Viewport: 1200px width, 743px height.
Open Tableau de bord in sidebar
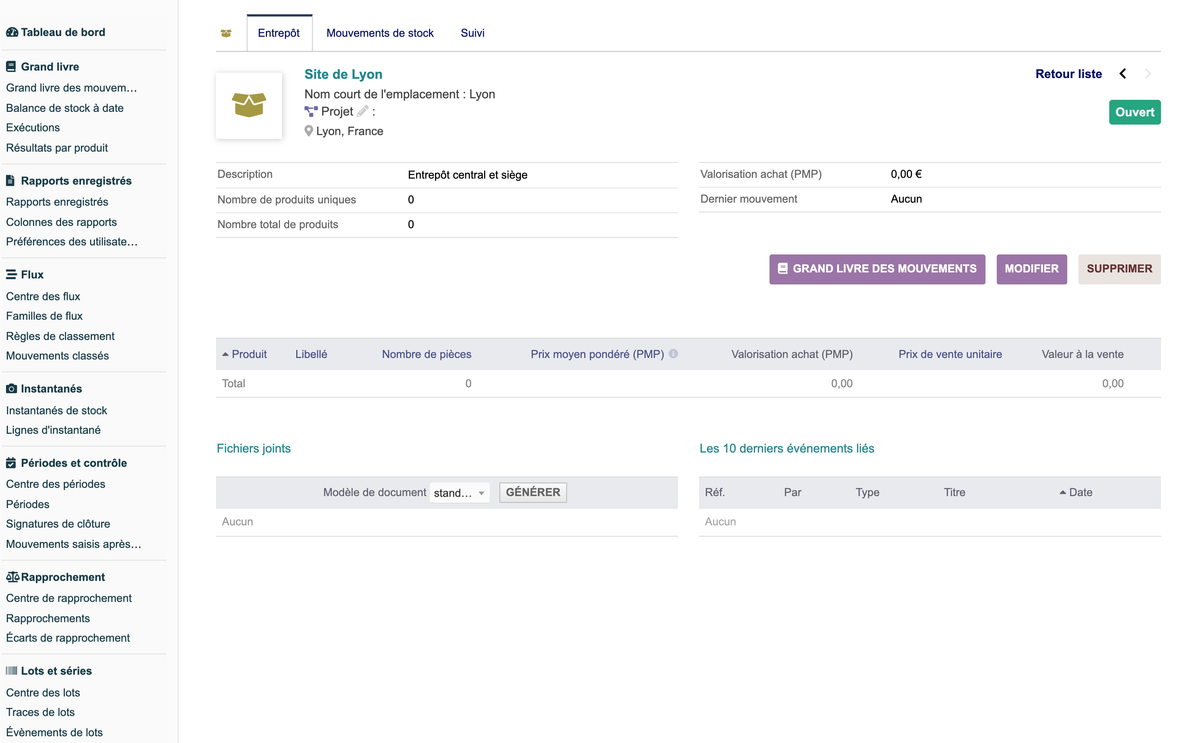coord(63,32)
